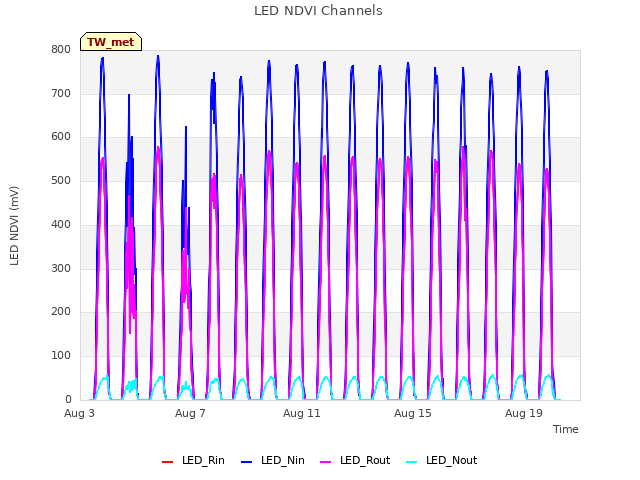Toggle the LED_Rout legend entry
The width and height of the screenshot is (640, 480).
coord(355,460)
